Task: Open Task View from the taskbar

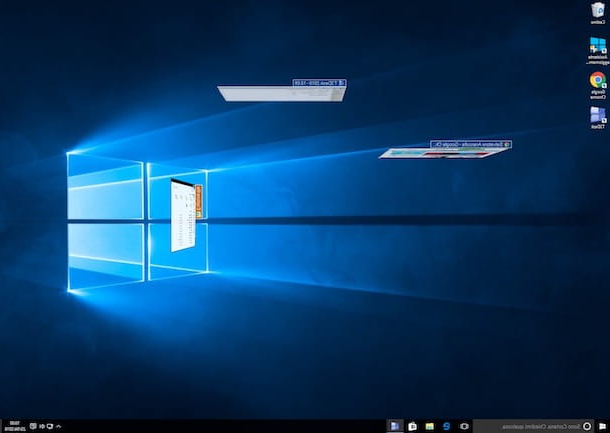Action: [x=463, y=426]
